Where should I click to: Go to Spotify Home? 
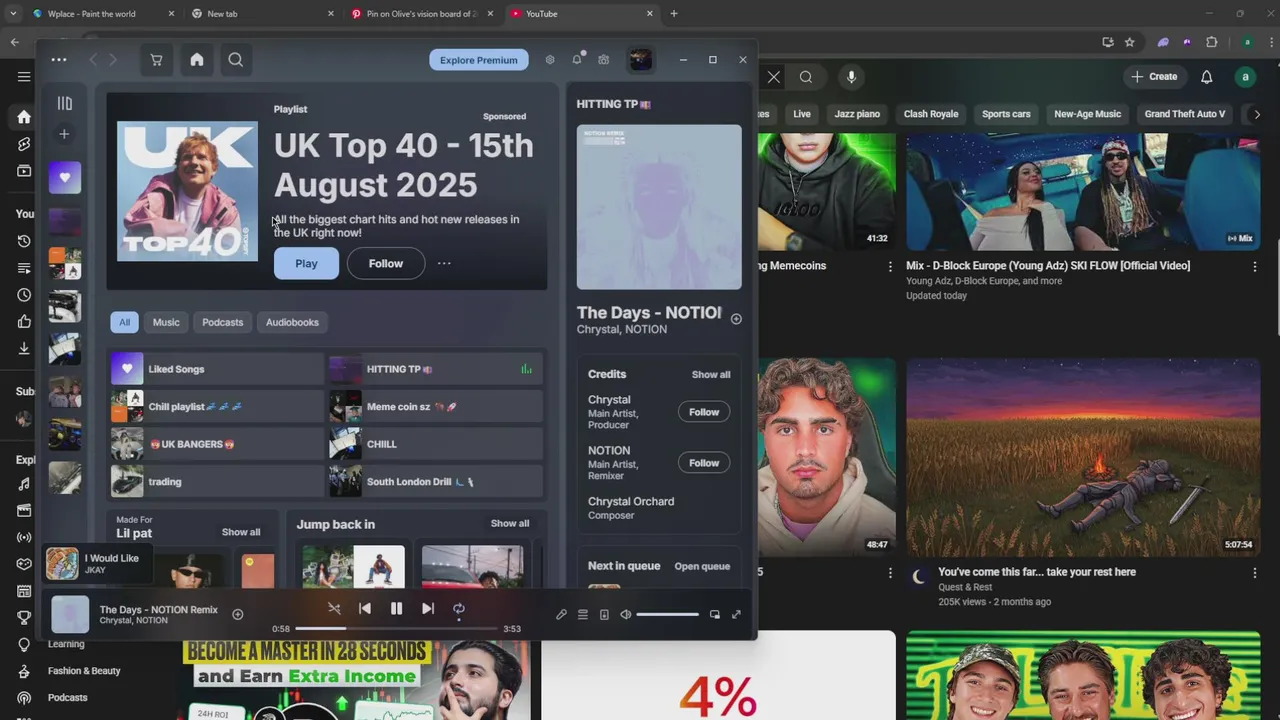[x=197, y=60]
